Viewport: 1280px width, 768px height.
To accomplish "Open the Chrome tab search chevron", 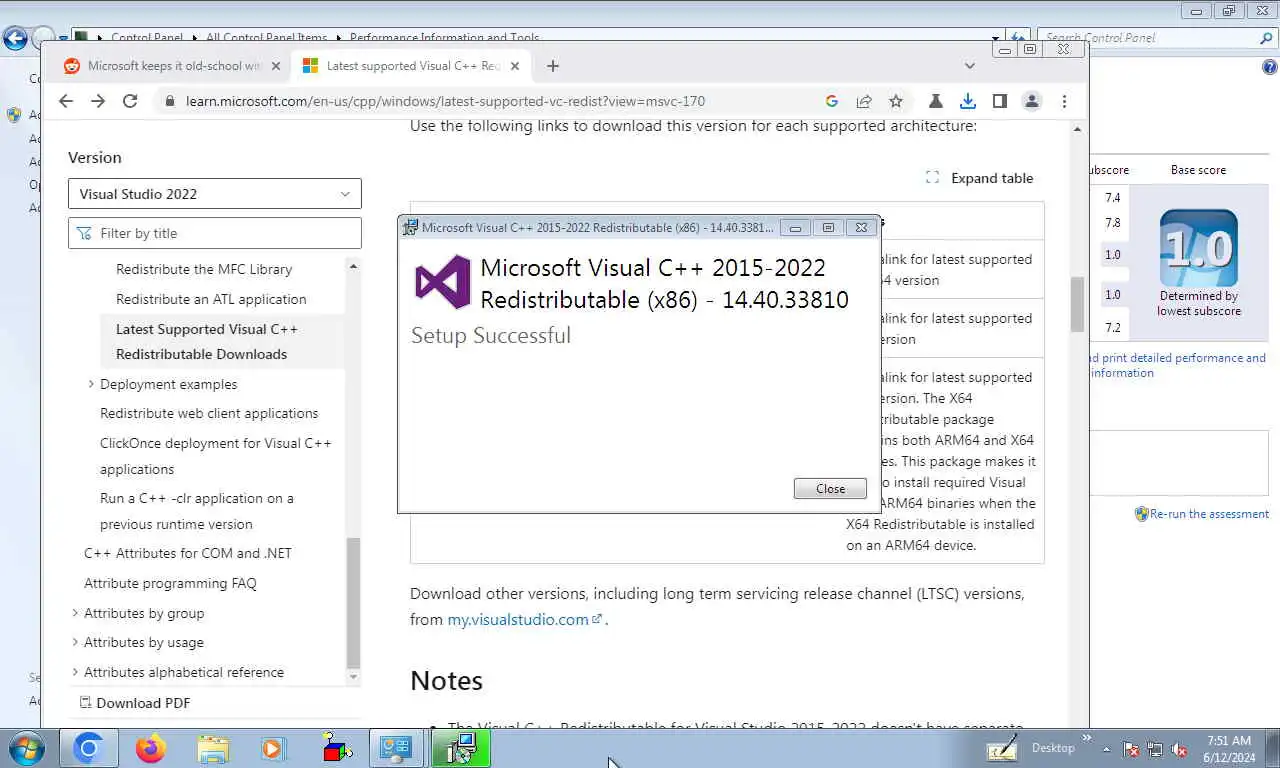I will [970, 66].
